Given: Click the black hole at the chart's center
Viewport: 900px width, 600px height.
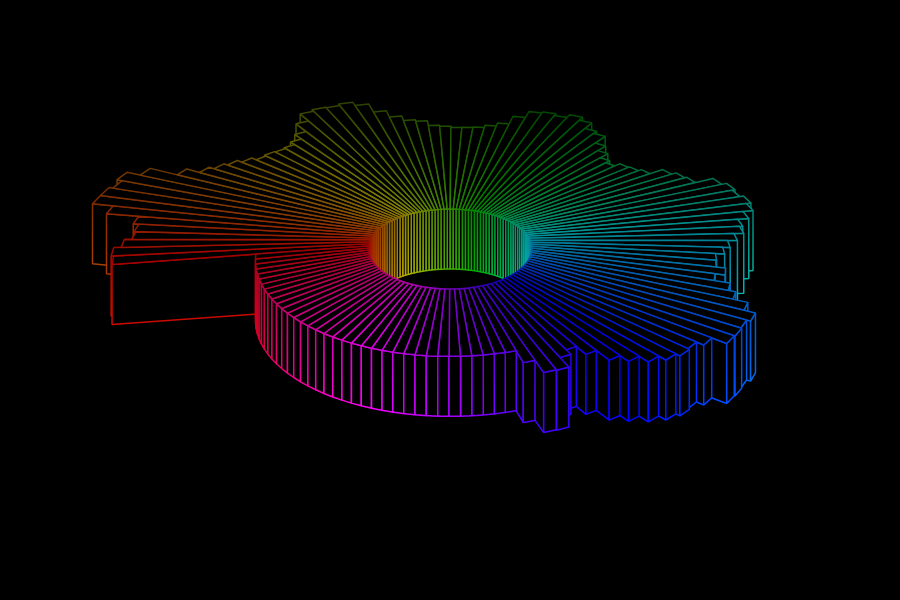Looking at the screenshot, I should point(450,279).
